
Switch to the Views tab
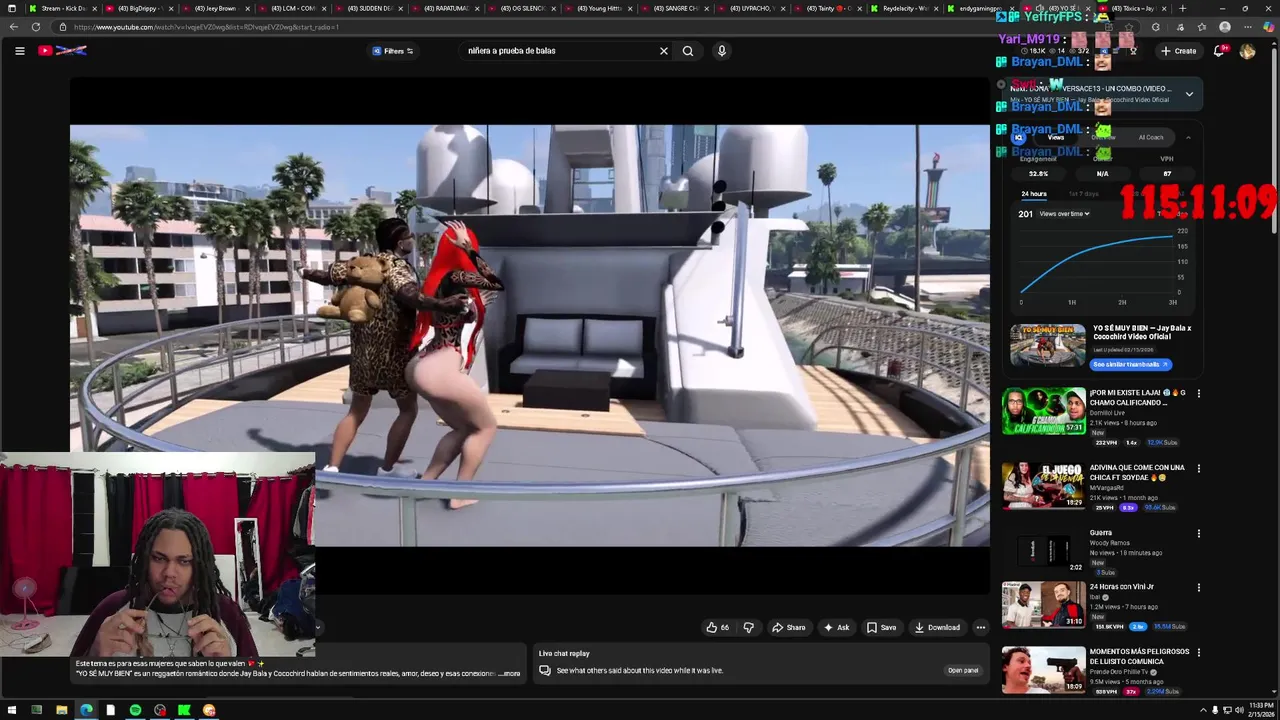pos(1056,137)
